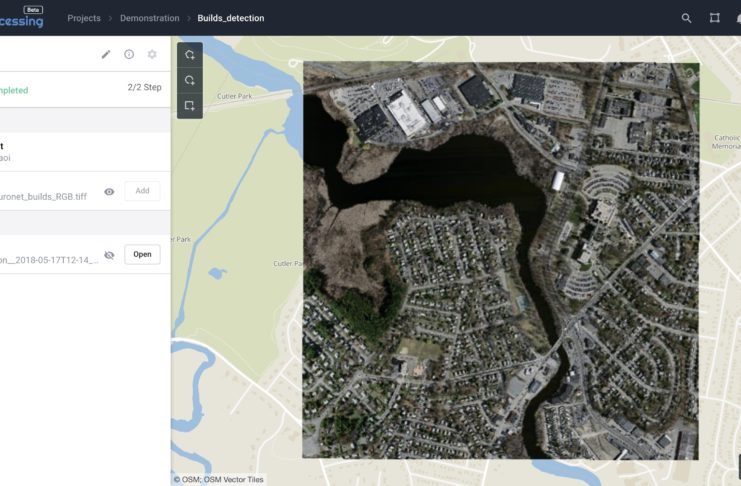Click the 2/2 Step indicator

pos(144,88)
